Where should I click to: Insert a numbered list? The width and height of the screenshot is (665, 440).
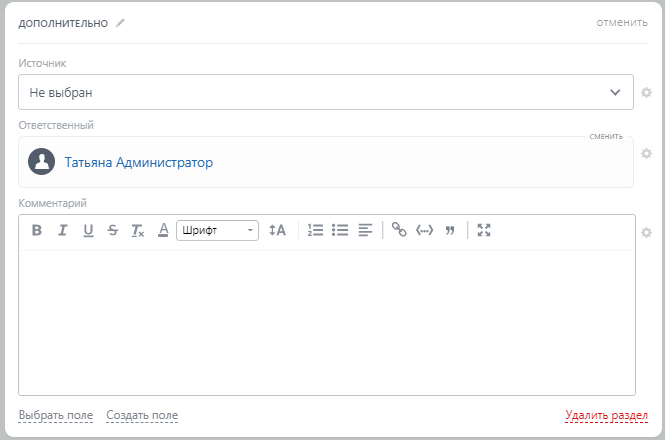(x=315, y=230)
